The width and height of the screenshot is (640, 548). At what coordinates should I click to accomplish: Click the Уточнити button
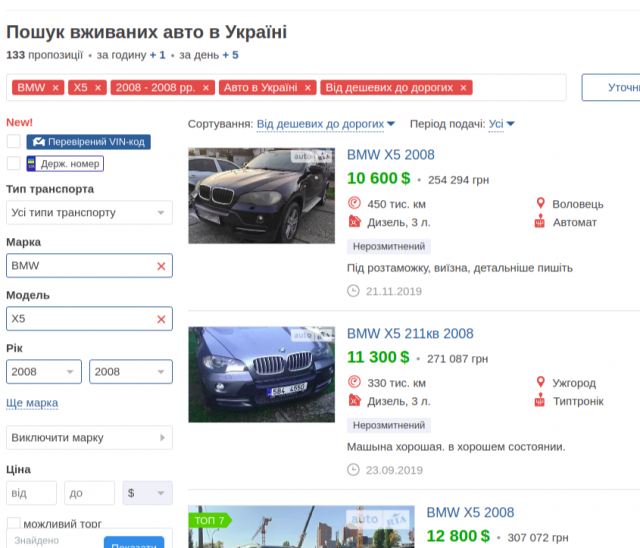pos(611,87)
